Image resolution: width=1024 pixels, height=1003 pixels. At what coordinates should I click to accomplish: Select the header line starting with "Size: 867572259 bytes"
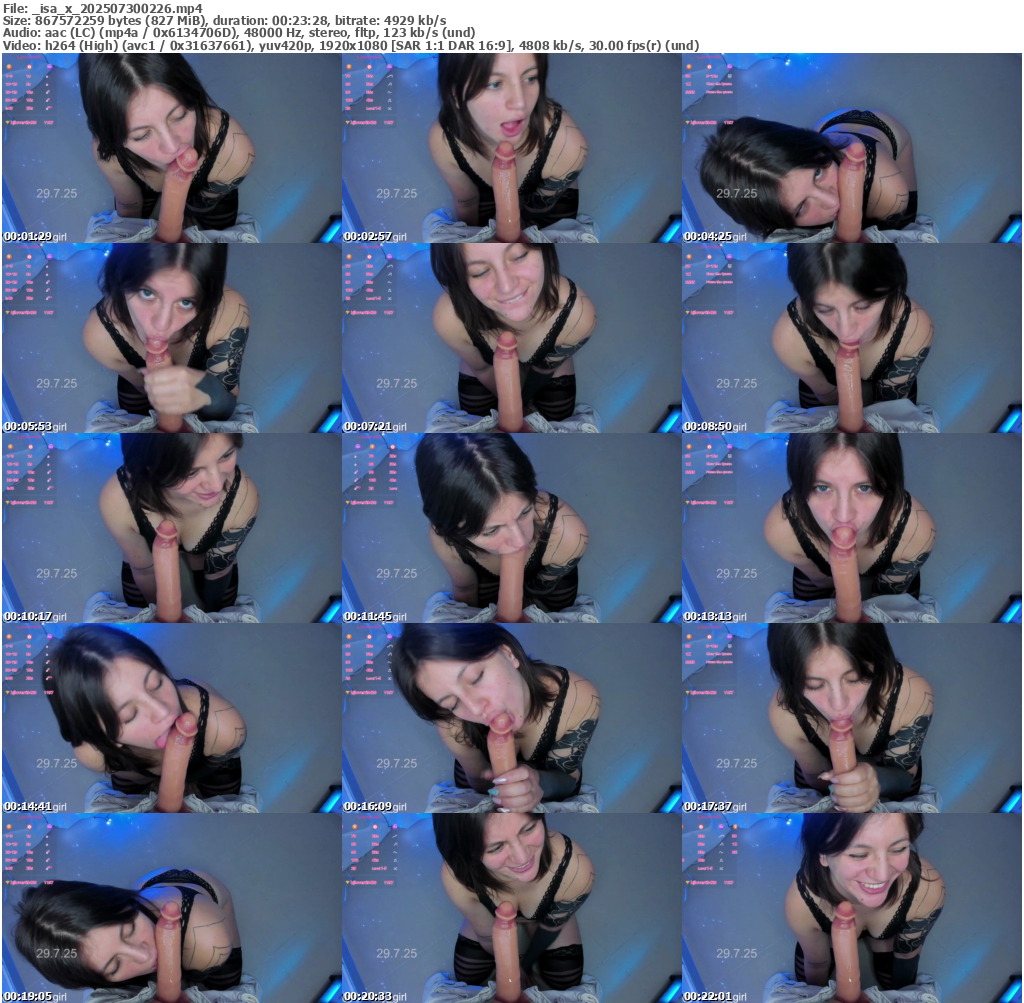tap(225, 20)
